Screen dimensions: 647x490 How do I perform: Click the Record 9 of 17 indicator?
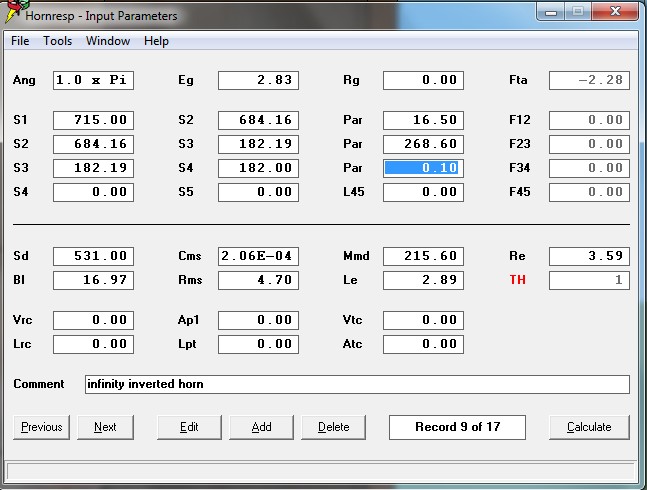(x=457, y=427)
